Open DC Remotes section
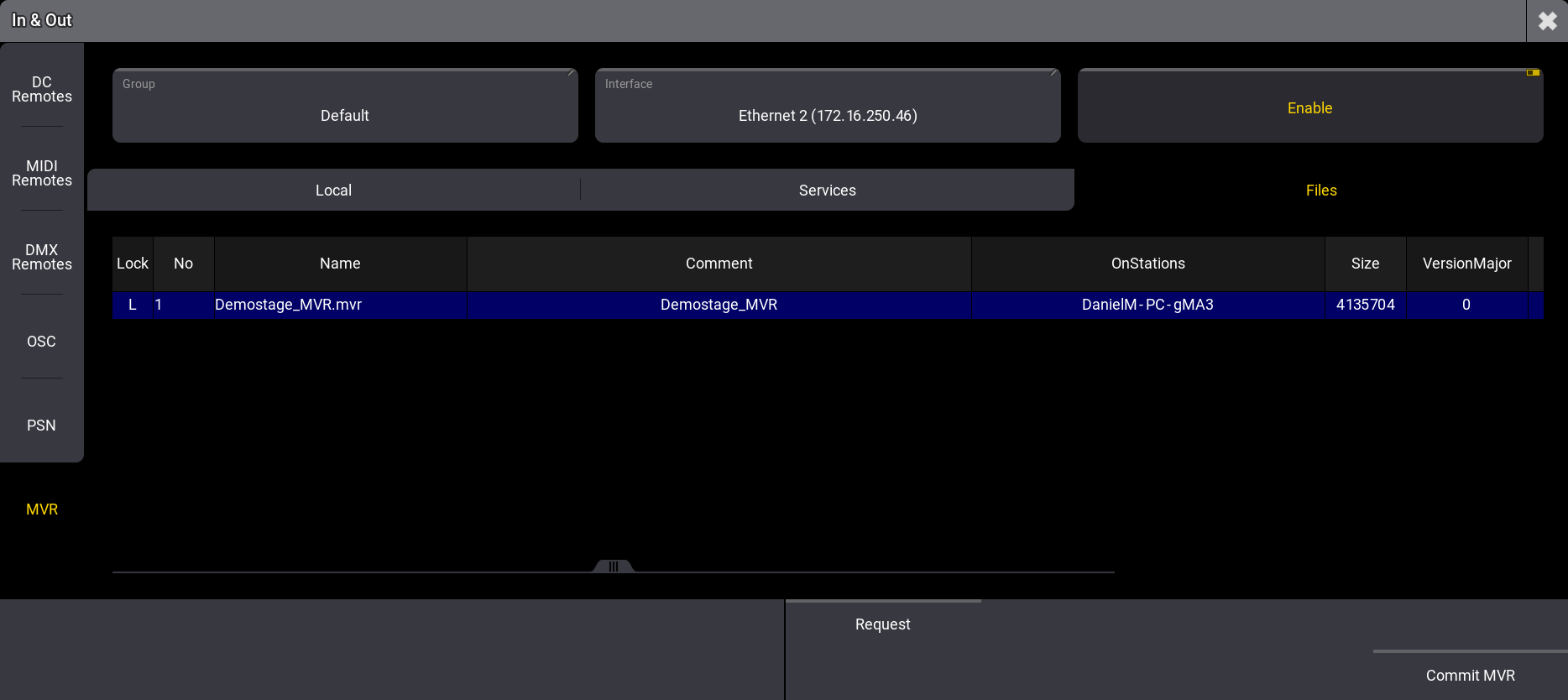This screenshot has width=1568, height=700. click(x=42, y=89)
